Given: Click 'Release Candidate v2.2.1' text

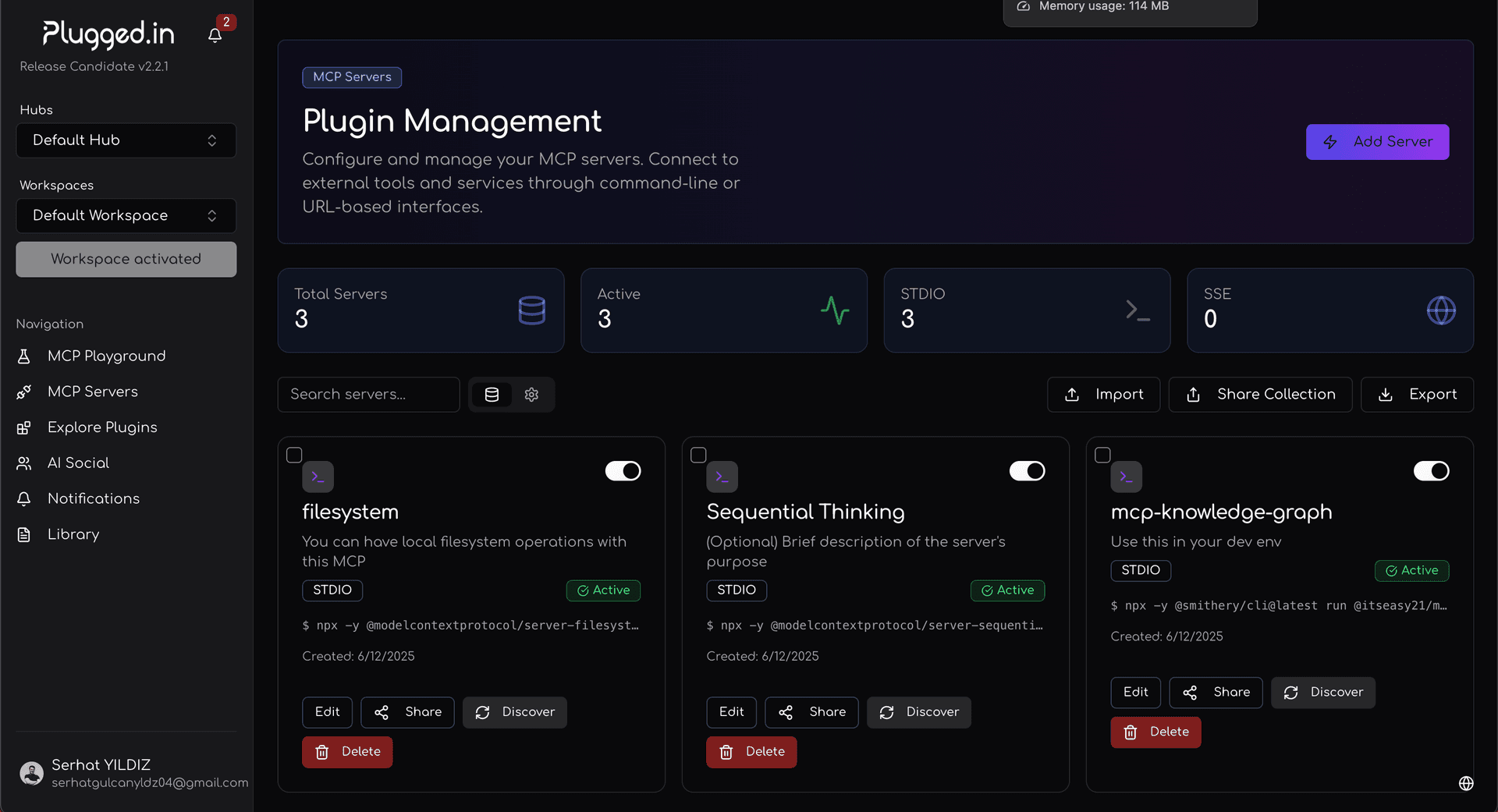Looking at the screenshot, I should (94, 67).
